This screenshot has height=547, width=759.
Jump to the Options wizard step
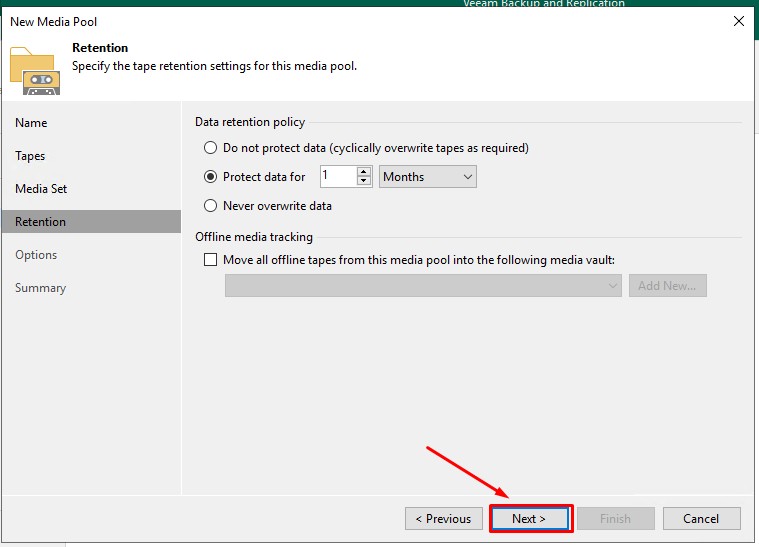[36, 255]
